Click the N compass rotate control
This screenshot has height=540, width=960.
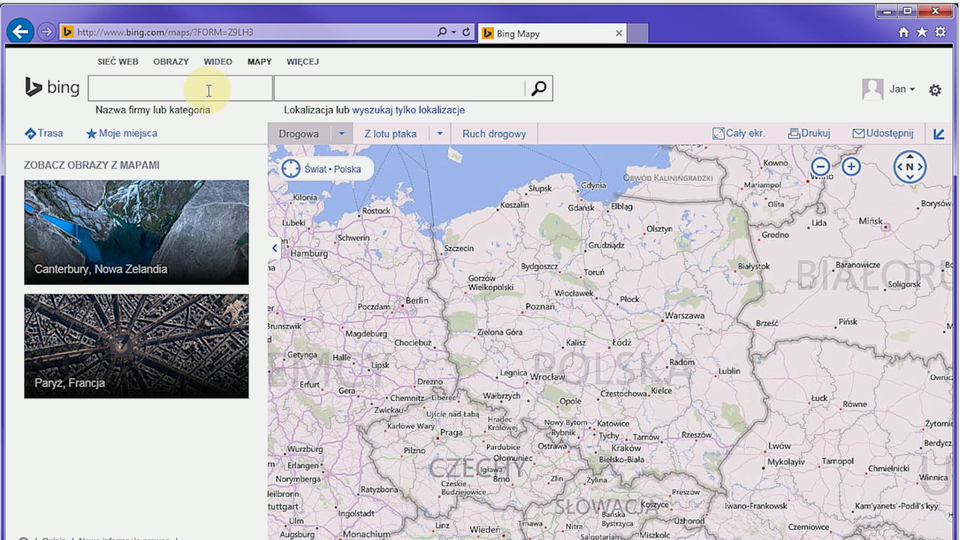coord(910,167)
